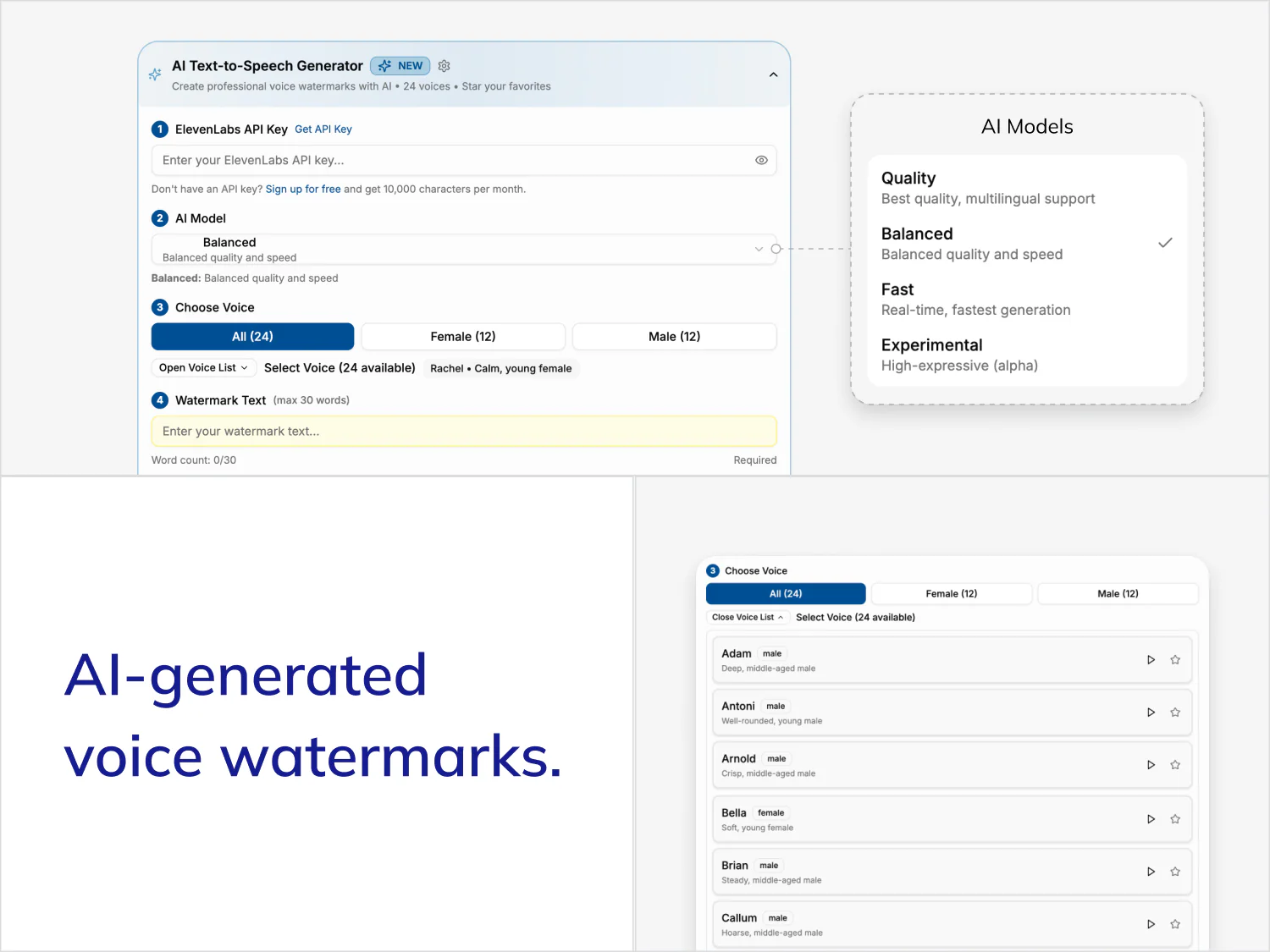
Task: Expand the Open Voice List dropdown
Action: tap(203, 368)
